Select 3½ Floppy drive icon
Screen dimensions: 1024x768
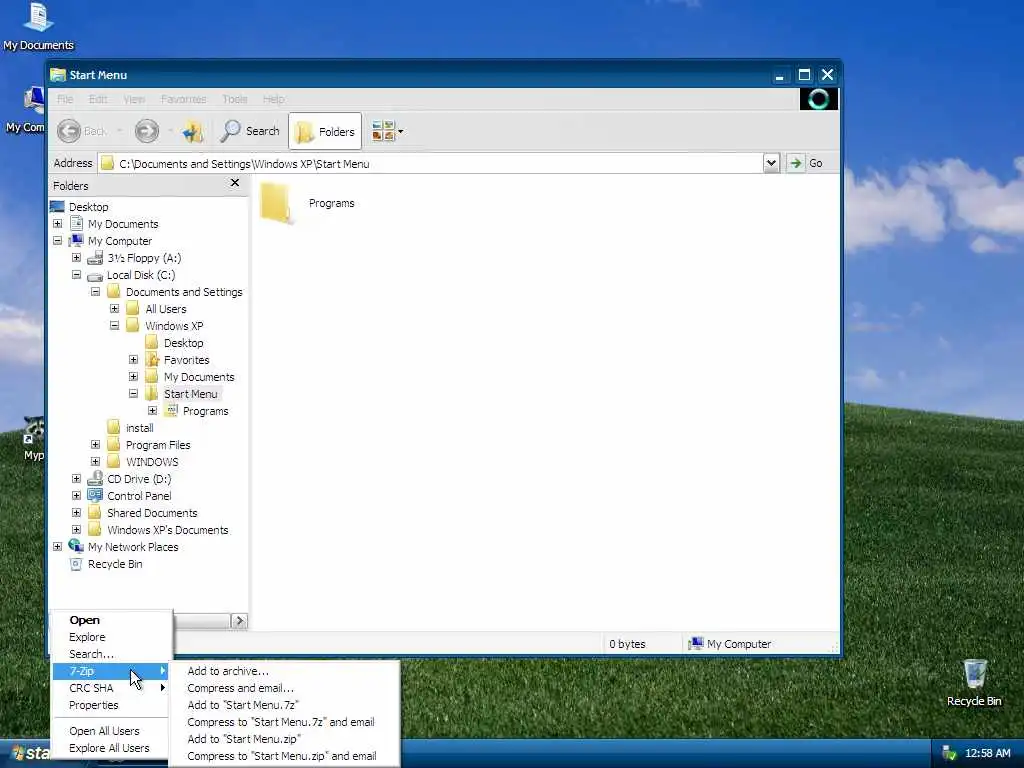tap(95, 258)
